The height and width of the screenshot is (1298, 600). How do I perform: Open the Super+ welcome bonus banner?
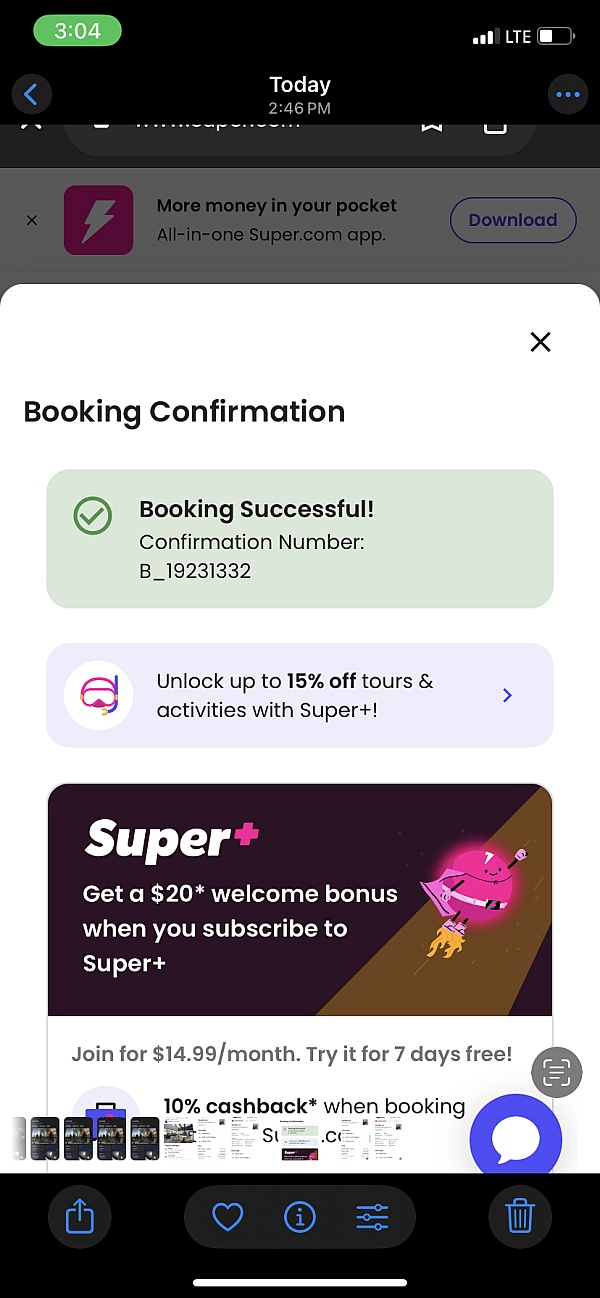click(x=300, y=900)
